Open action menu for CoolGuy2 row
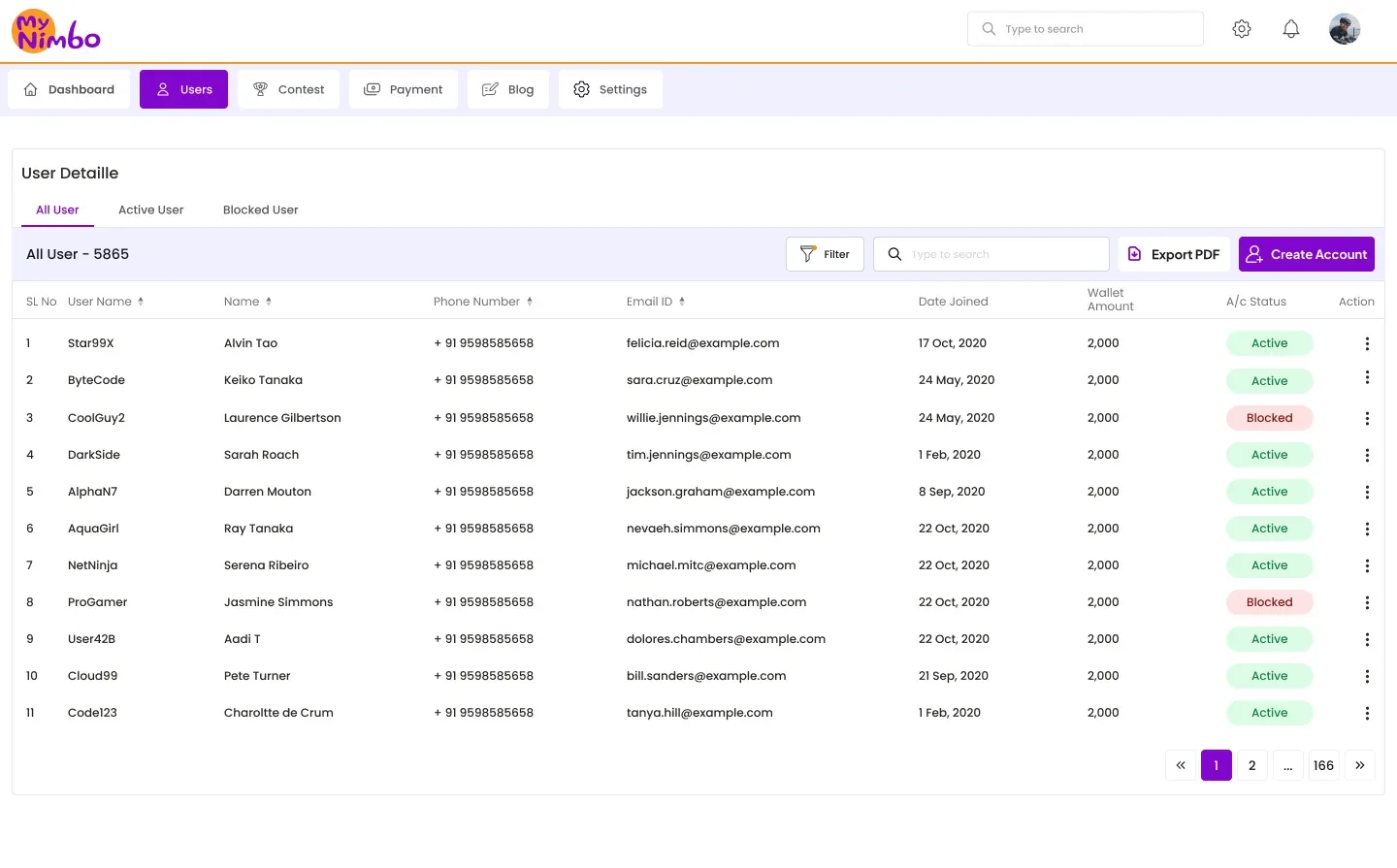 point(1367,418)
